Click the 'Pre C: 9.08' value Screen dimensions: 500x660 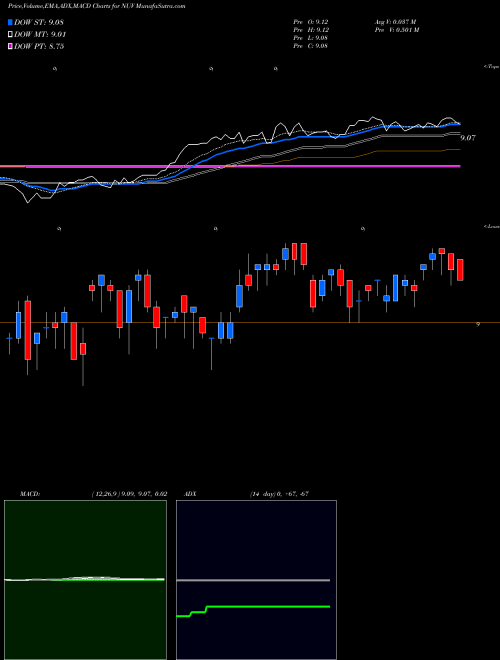point(311,45)
